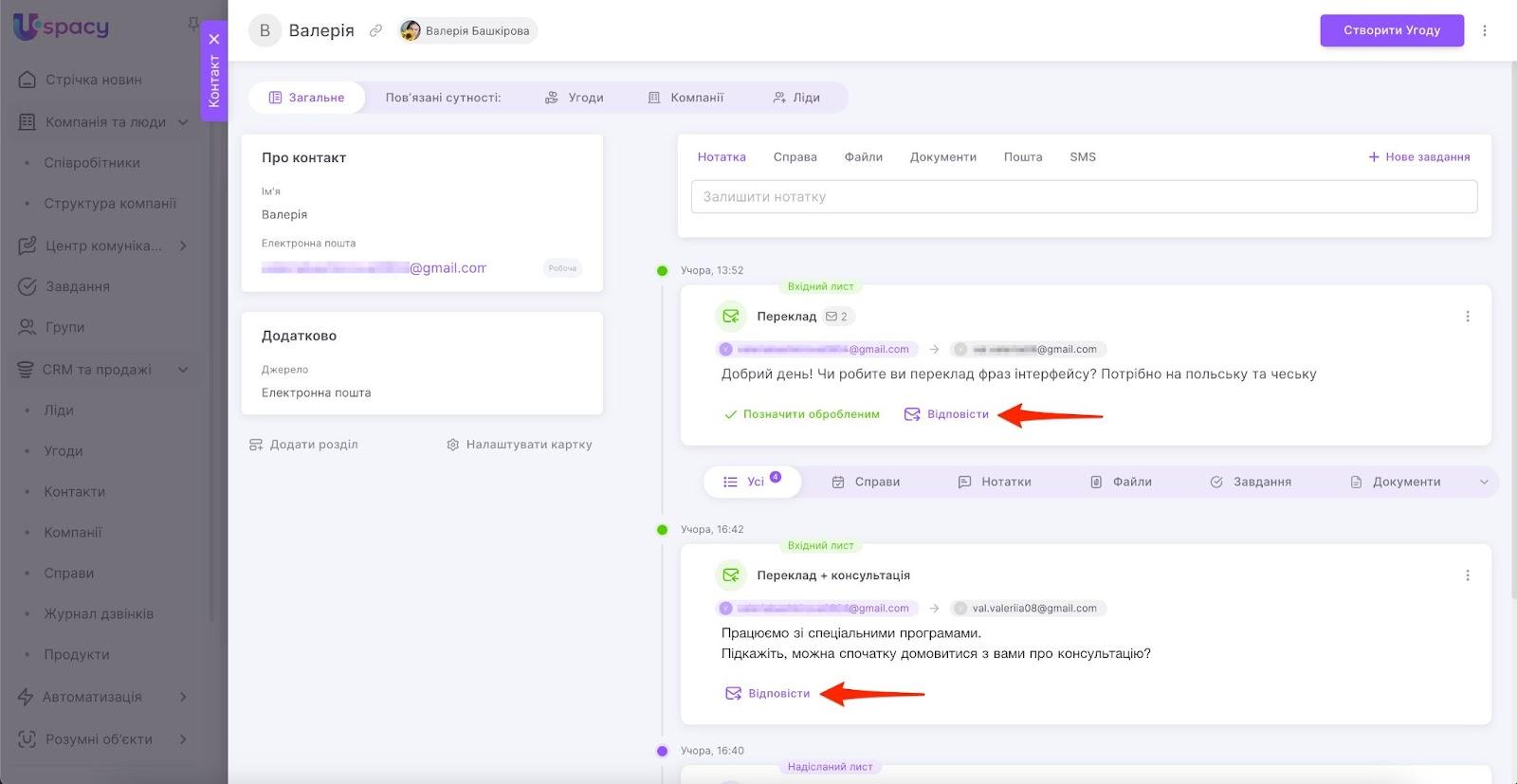
Task: Select the Документи filter
Action: point(1395,483)
